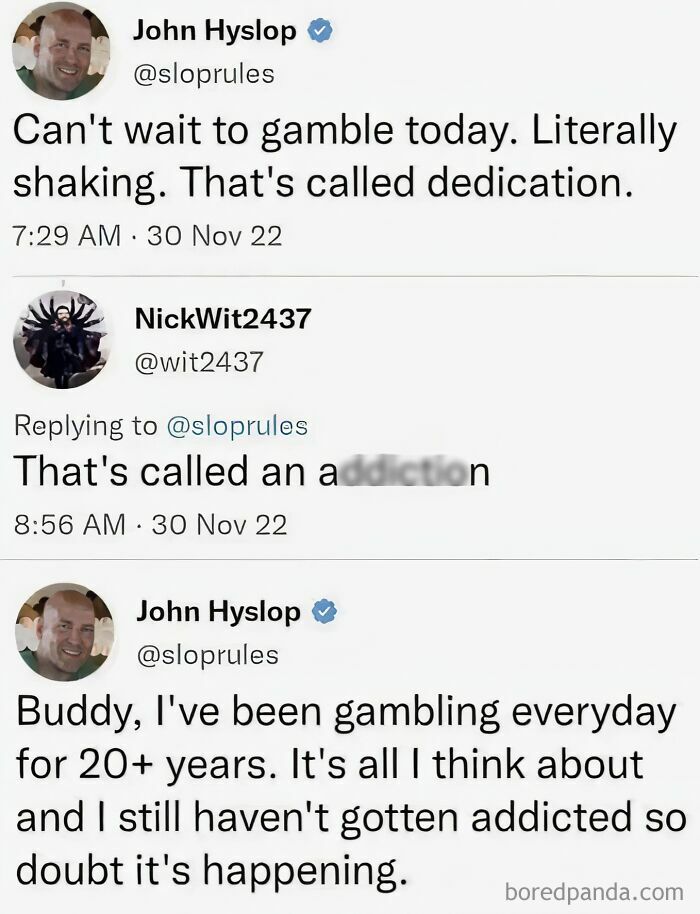Click the blurred word in the reply
Image resolution: width=700 pixels, height=914 pixels.
pos(404,472)
